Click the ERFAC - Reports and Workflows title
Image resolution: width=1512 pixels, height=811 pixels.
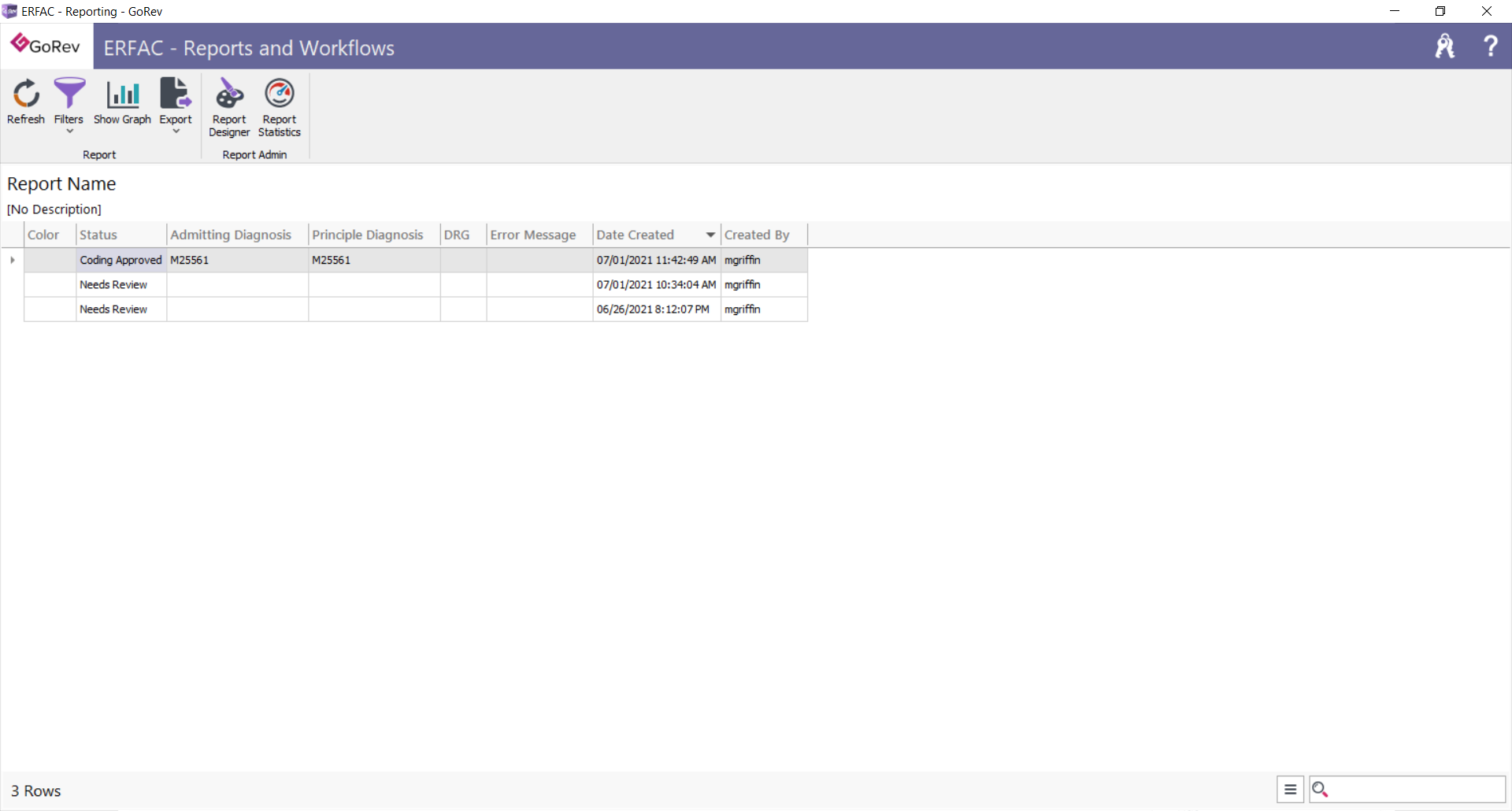[249, 48]
